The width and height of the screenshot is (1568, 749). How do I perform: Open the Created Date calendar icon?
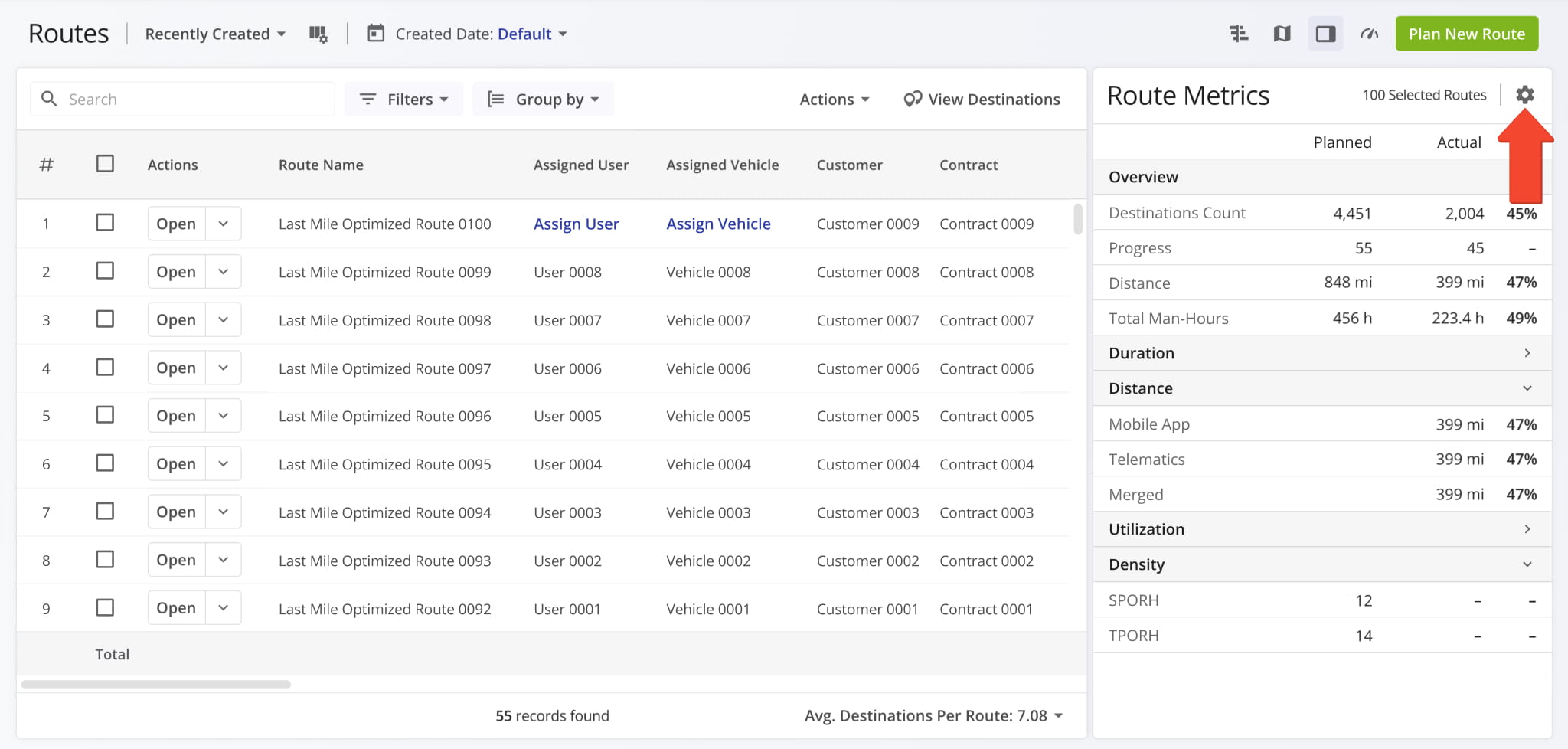coord(376,34)
